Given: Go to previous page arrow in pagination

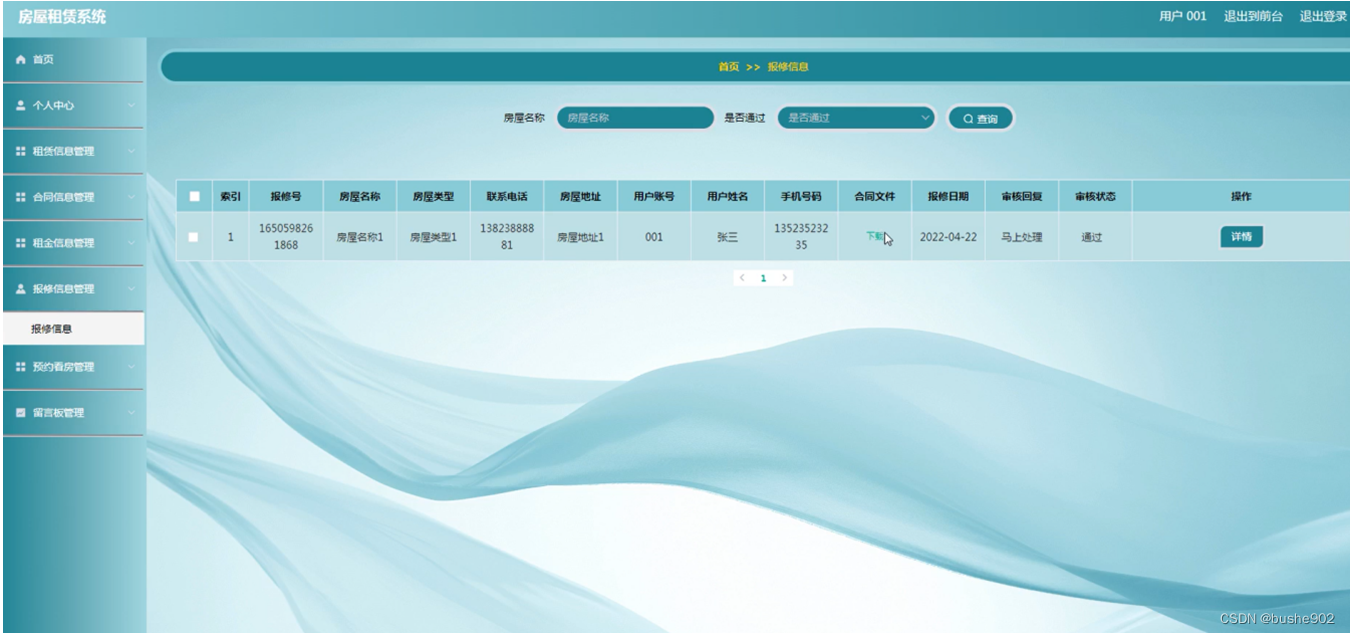Looking at the screenshot, I should click(x=742, y=278).
